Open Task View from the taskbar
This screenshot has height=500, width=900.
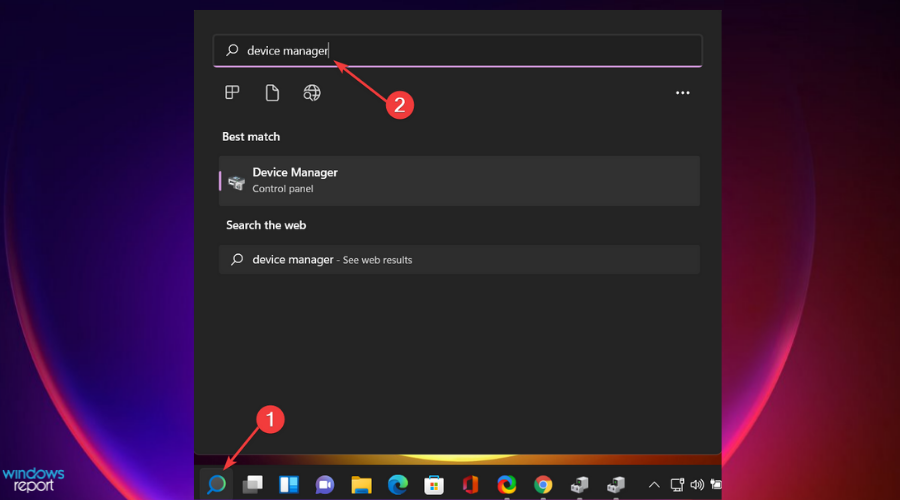pos(253,485)
